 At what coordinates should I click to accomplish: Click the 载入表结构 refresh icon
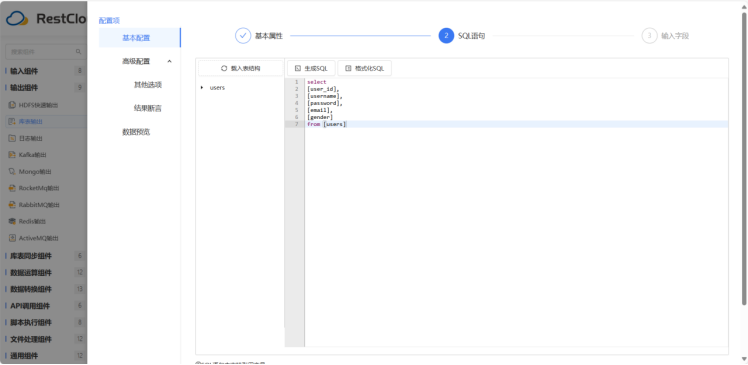pos(224,68)
